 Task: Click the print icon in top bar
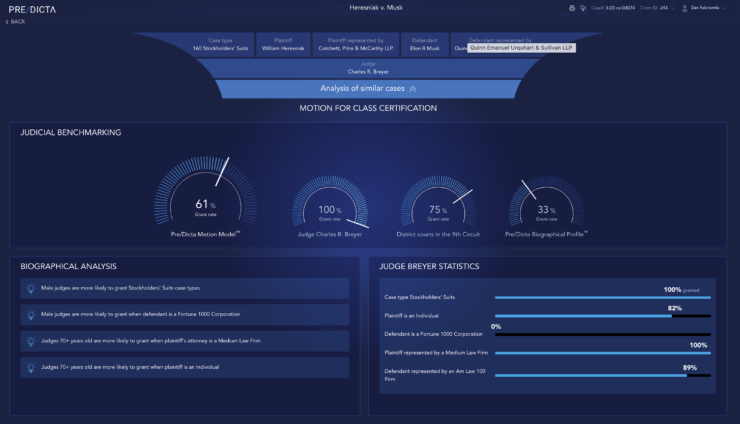pyautogui.click(x=571, y=7)
